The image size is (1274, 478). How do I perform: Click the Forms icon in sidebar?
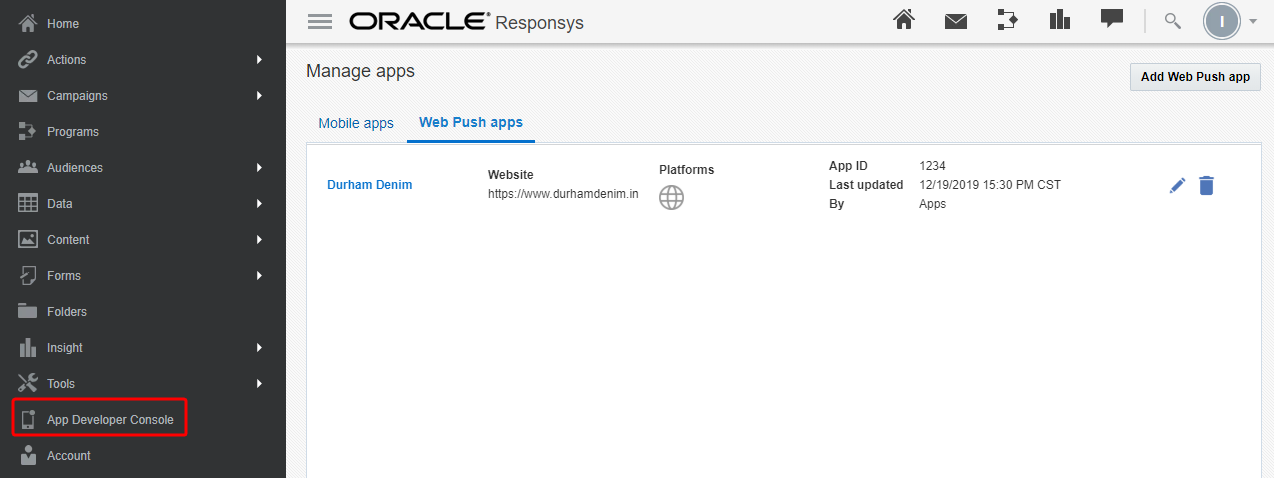click(28, 275)
